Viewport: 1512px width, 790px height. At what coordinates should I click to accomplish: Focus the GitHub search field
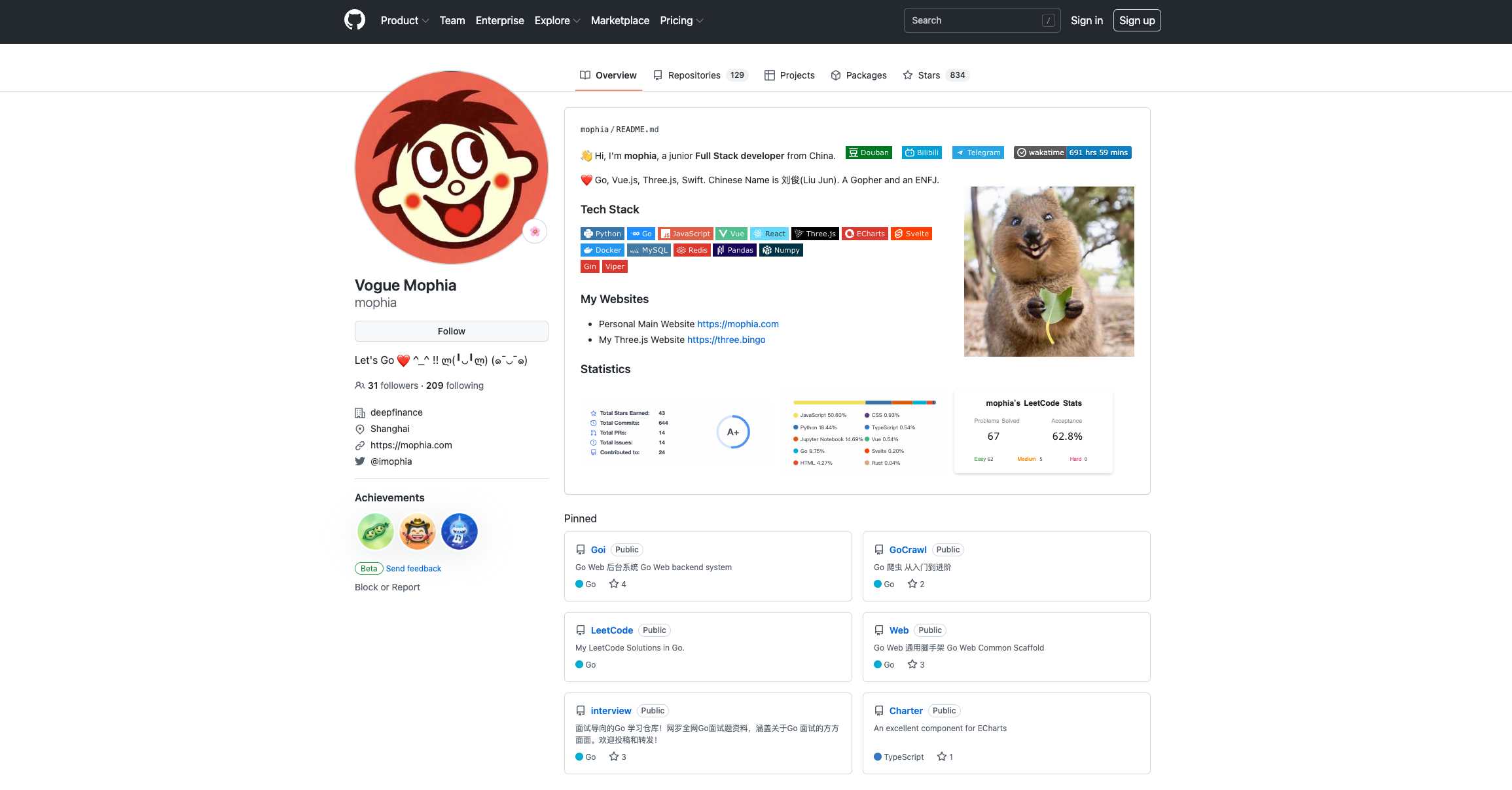click(x=974, y=20)
